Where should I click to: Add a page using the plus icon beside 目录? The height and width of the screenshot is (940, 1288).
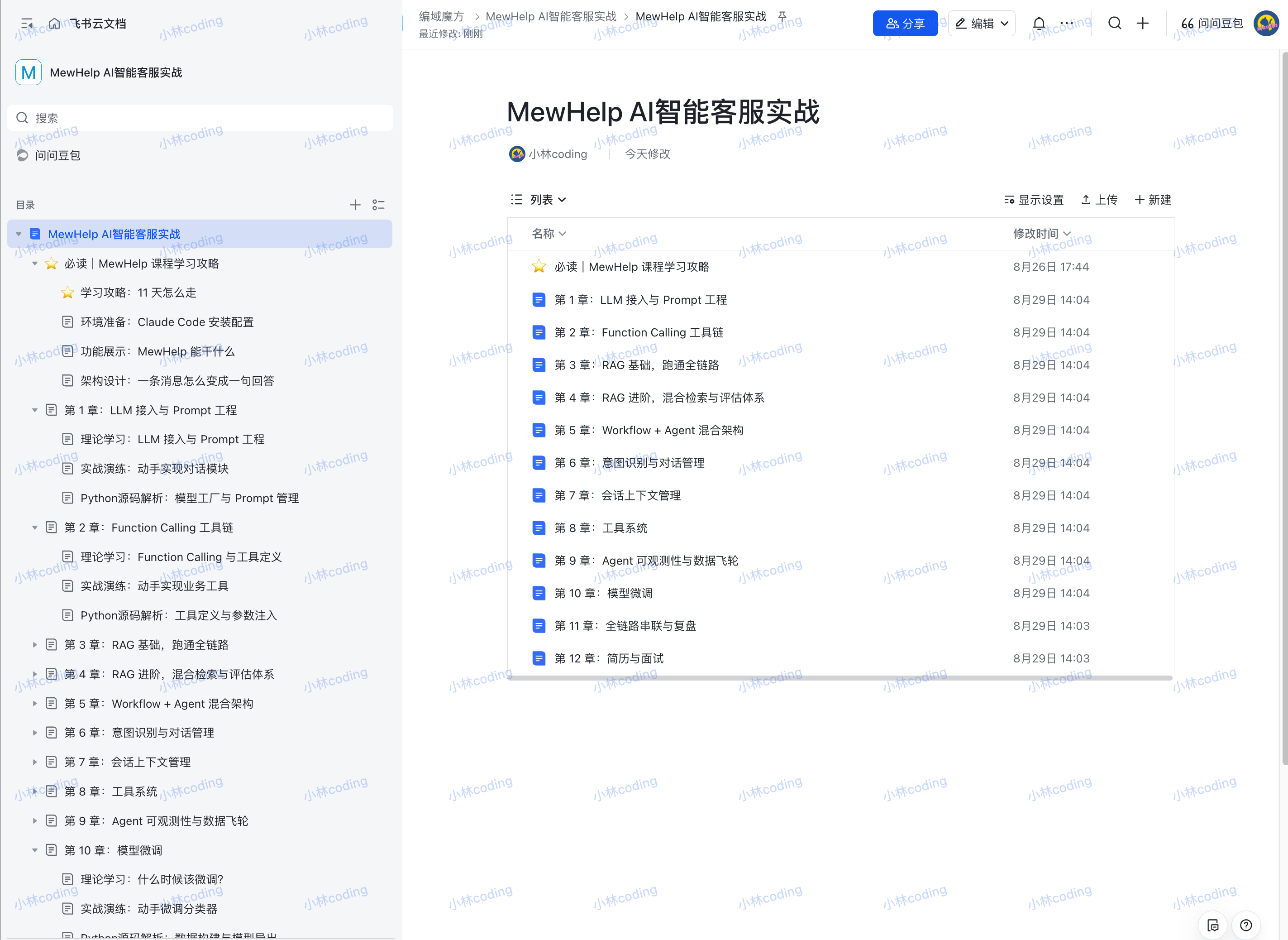tap(355, 205)
